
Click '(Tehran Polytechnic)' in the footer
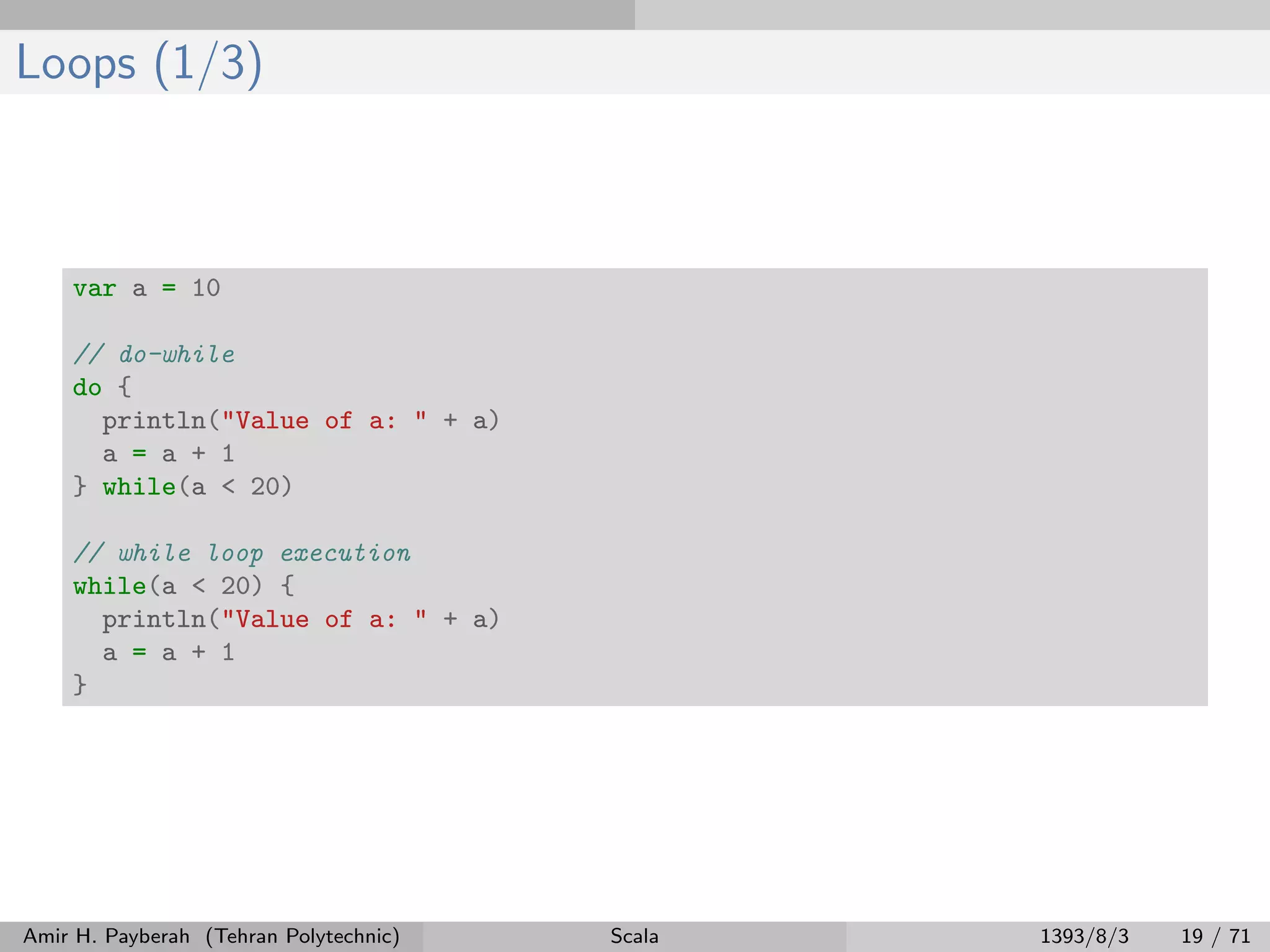[303, 936]
